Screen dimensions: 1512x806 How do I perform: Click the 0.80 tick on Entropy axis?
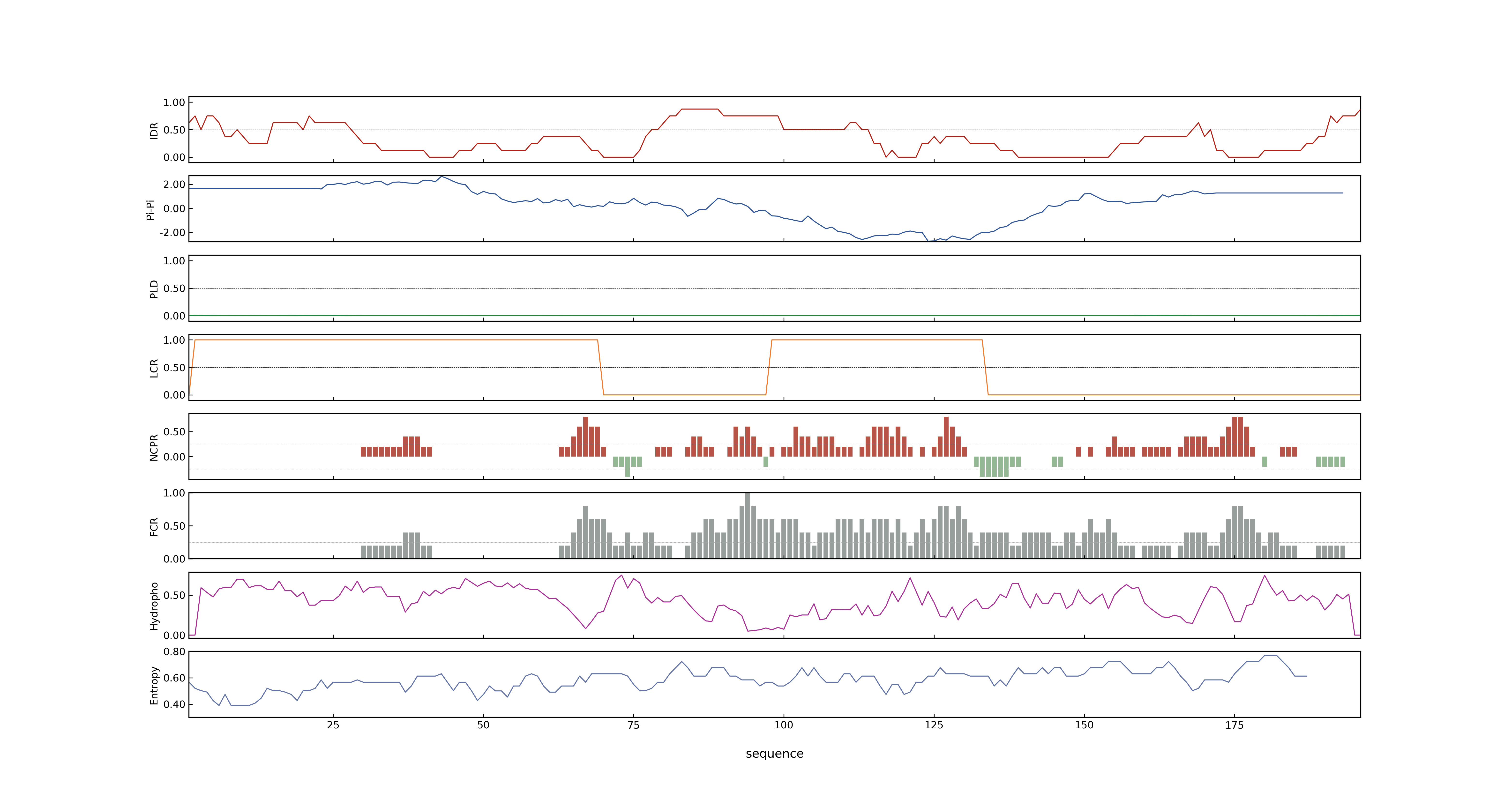point(174,651)
